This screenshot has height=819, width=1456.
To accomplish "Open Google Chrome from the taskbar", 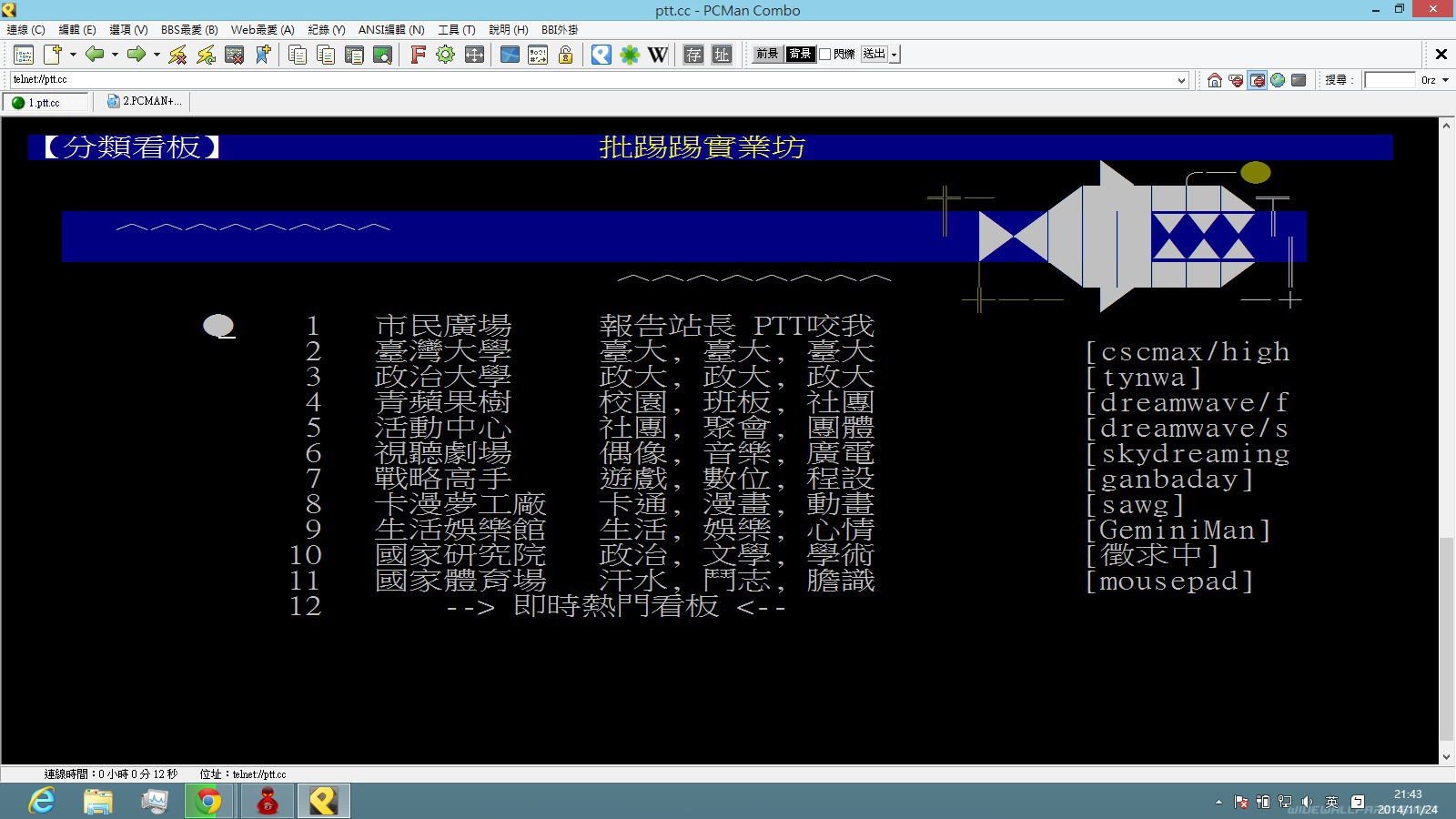I will 208,802.
